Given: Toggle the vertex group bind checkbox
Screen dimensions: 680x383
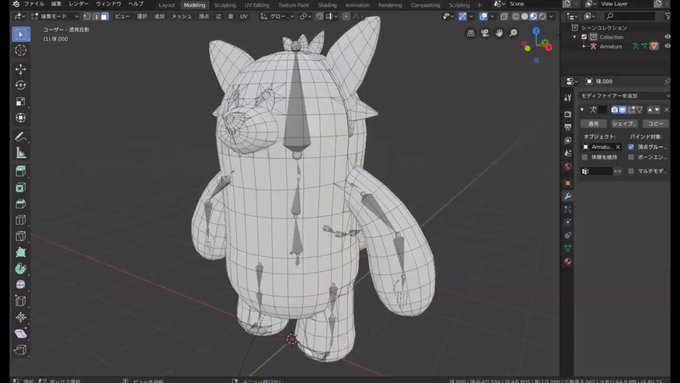Looking at the screenshot, I should (x=631, y=147).
